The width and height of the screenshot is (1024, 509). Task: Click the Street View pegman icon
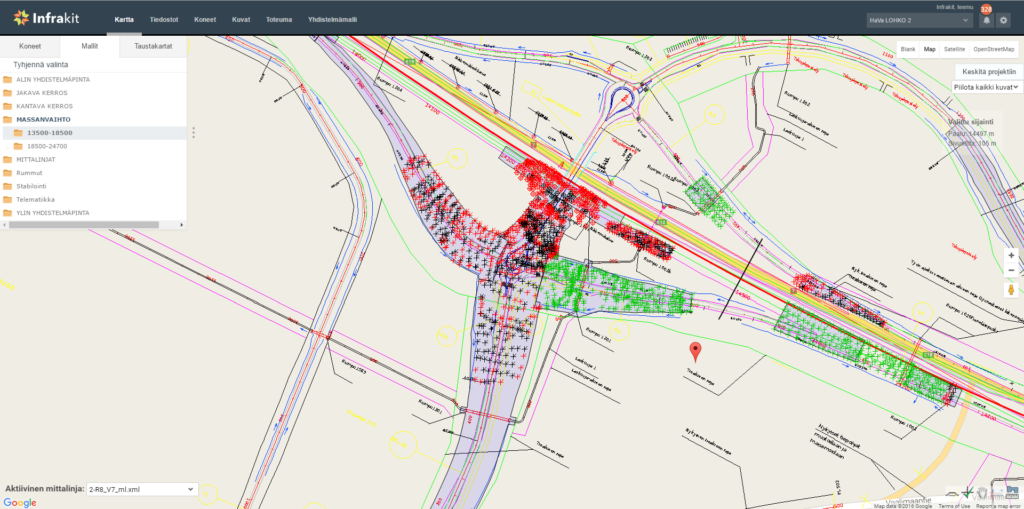coord(1011,290)
